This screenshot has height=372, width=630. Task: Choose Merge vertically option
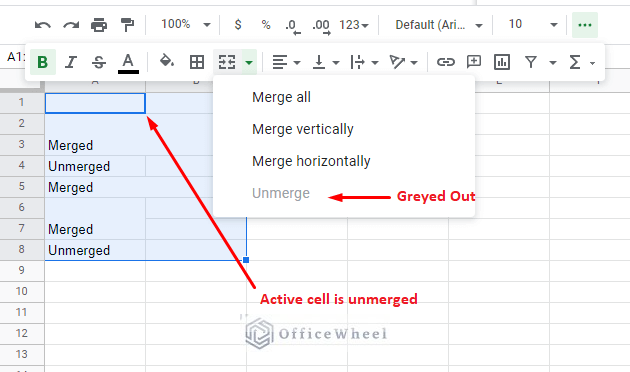coord(303,129)
